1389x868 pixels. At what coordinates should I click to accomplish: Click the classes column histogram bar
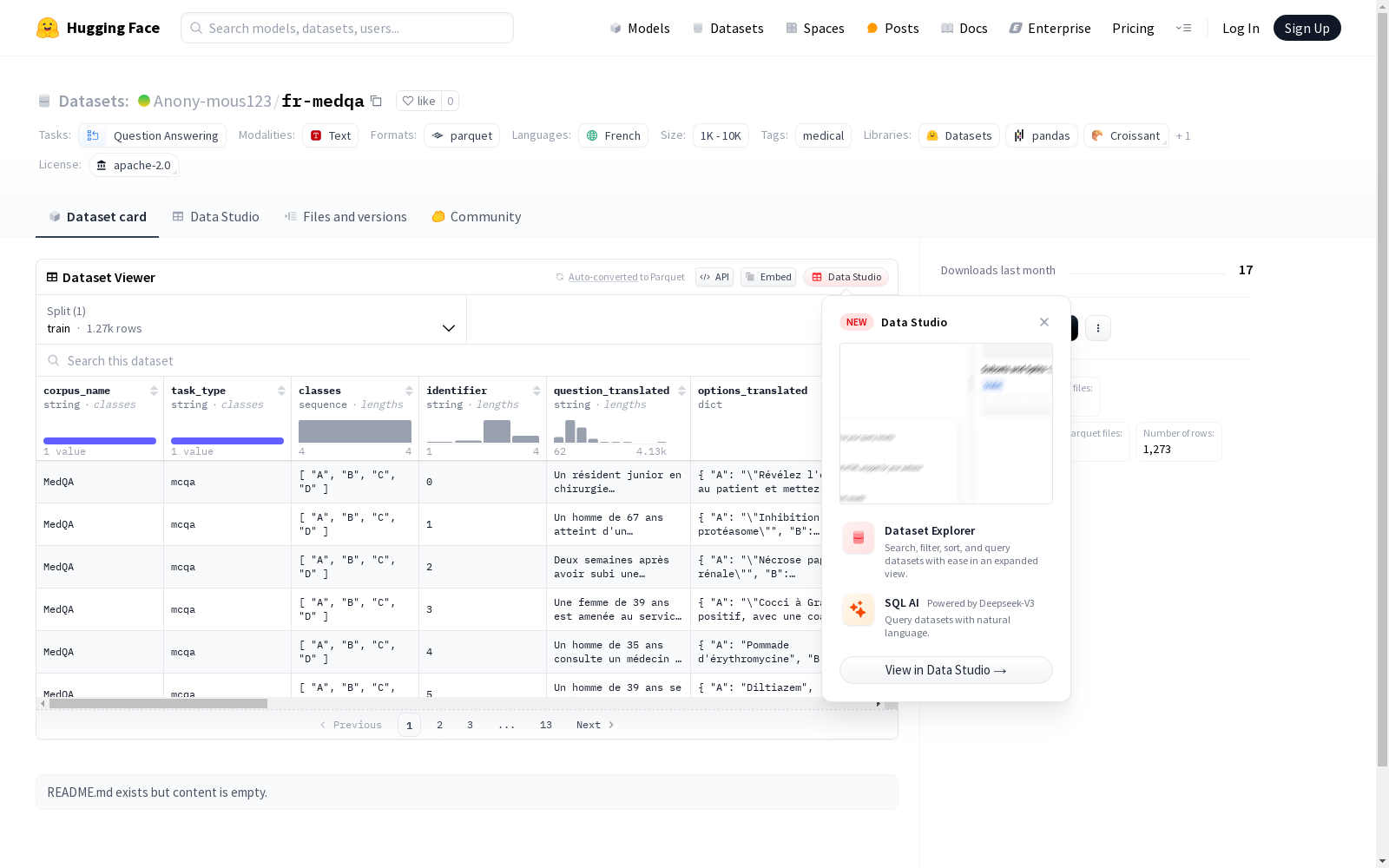(355, 431)
